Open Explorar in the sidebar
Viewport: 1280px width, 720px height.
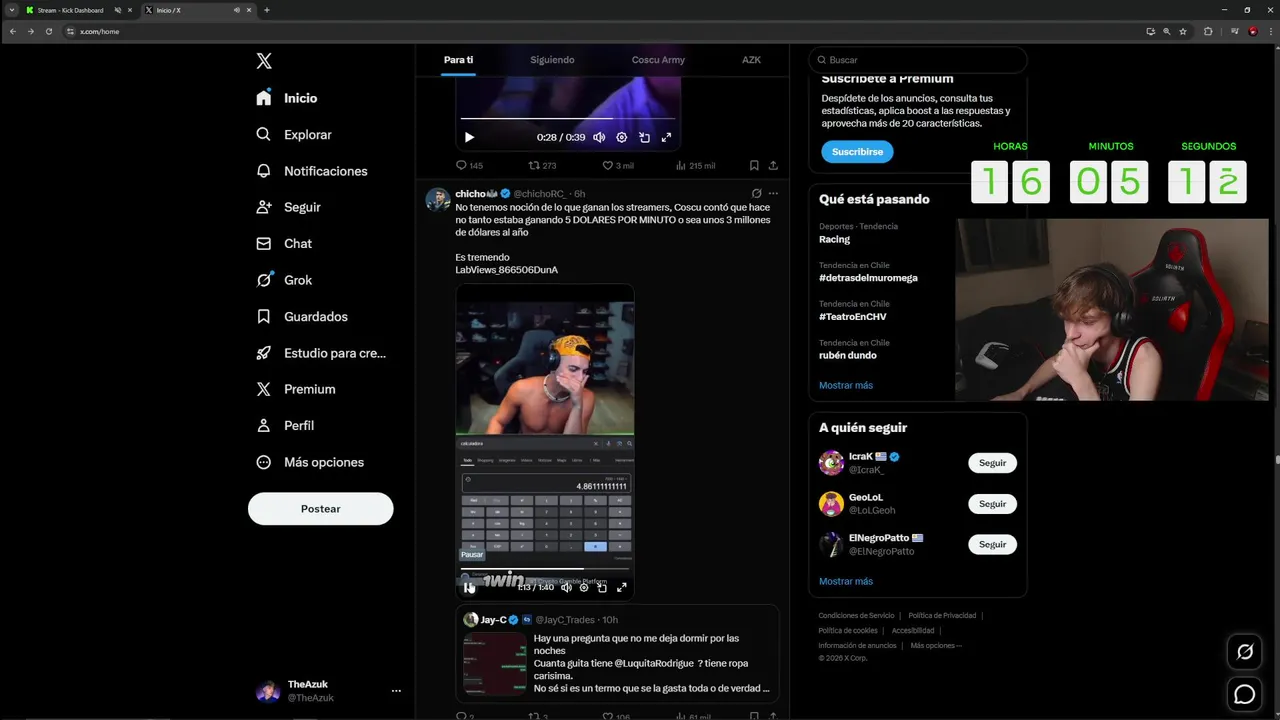pos(294,134)
